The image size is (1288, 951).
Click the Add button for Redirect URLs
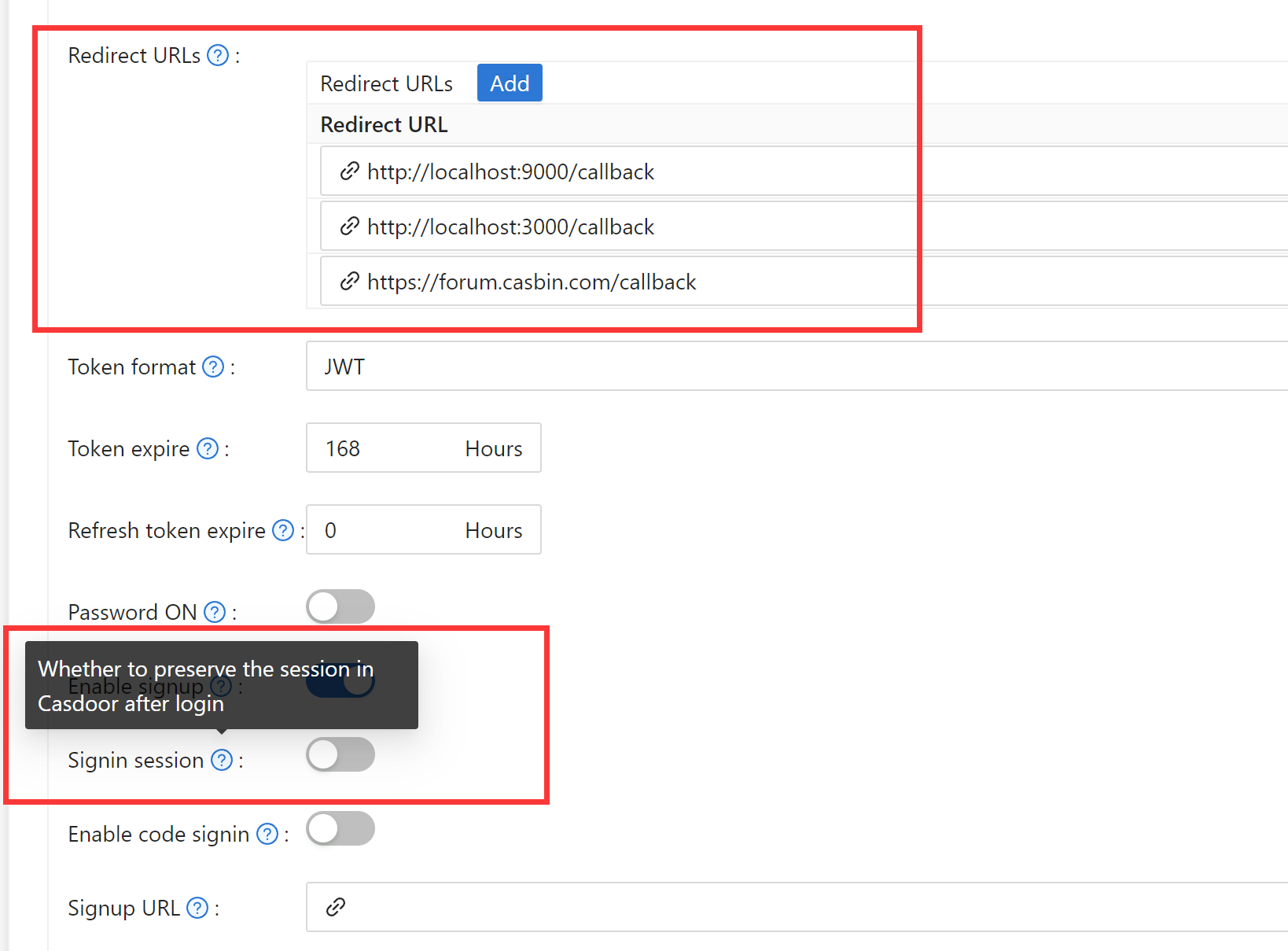click(509, 83)
